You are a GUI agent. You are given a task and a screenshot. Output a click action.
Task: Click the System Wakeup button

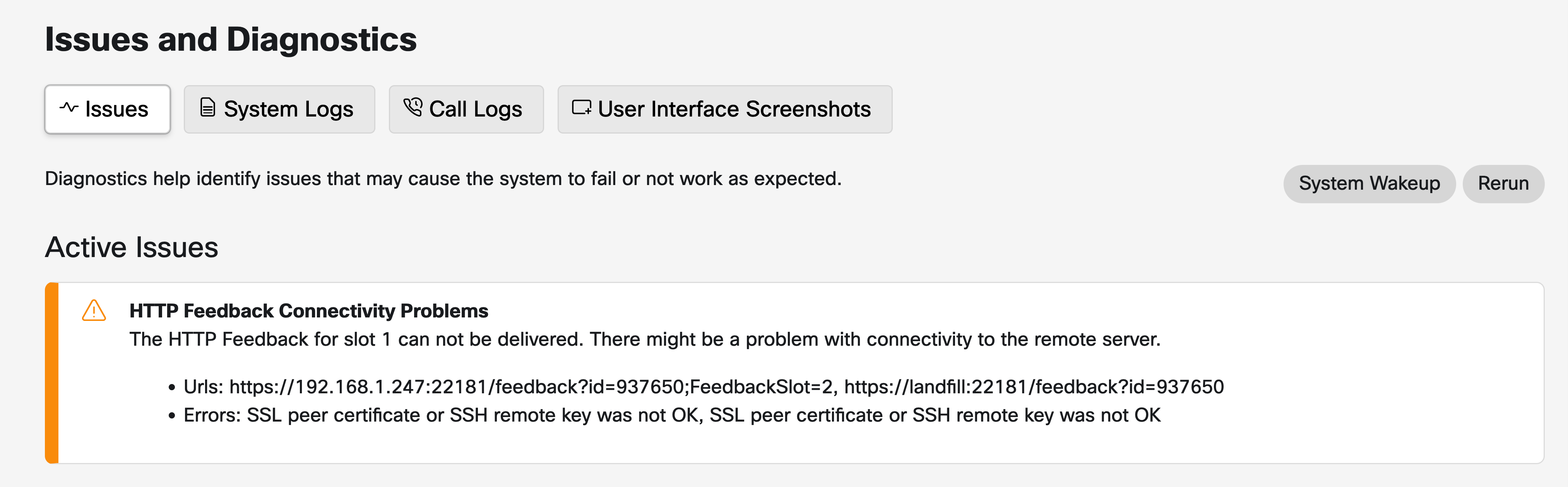(x=1369, y=183)
